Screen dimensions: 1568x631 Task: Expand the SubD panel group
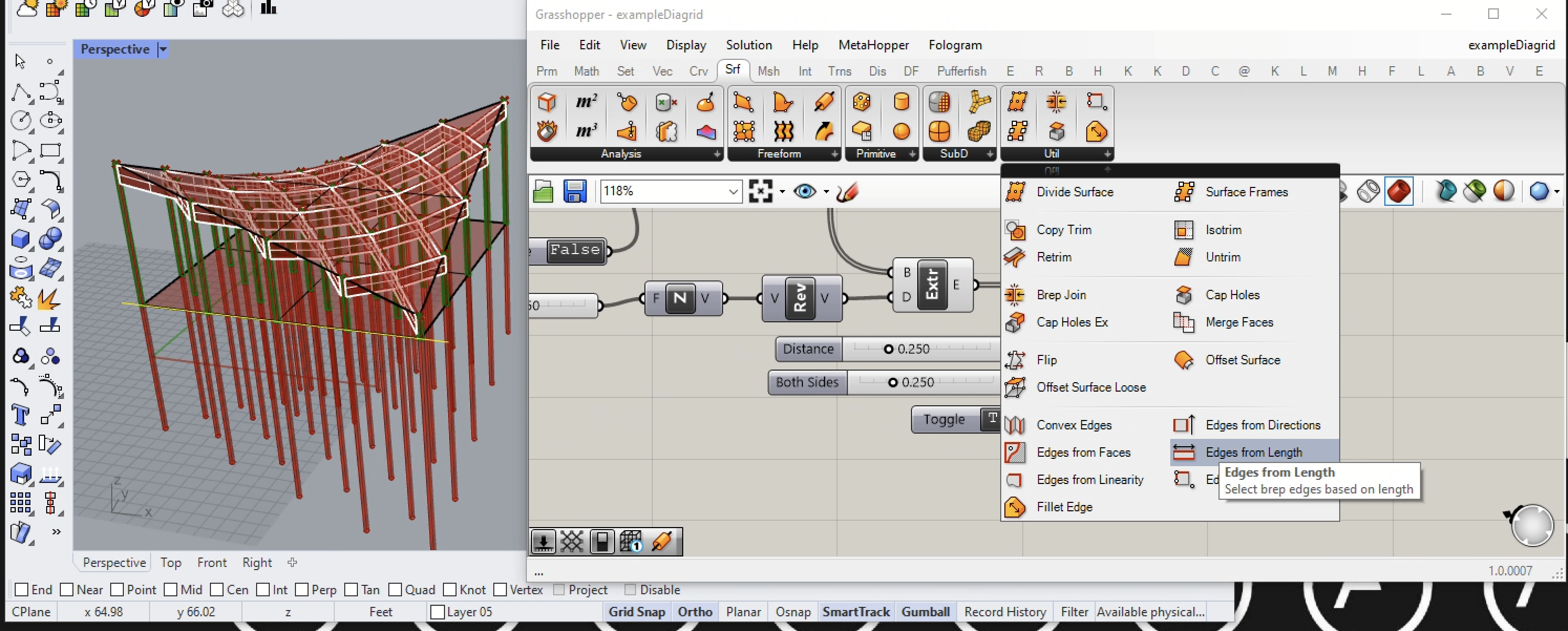coord(990,154)
